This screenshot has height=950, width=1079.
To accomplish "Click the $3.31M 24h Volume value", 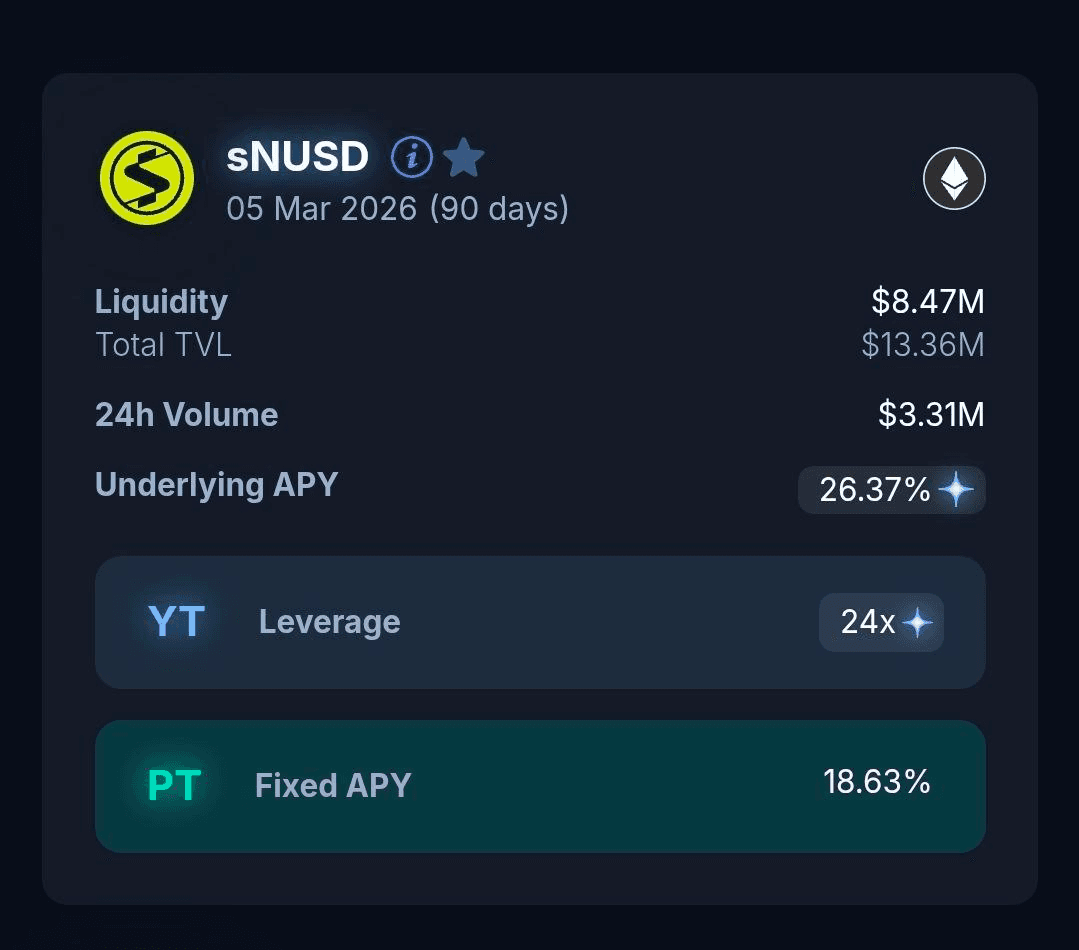I will [x=931, y=414].
